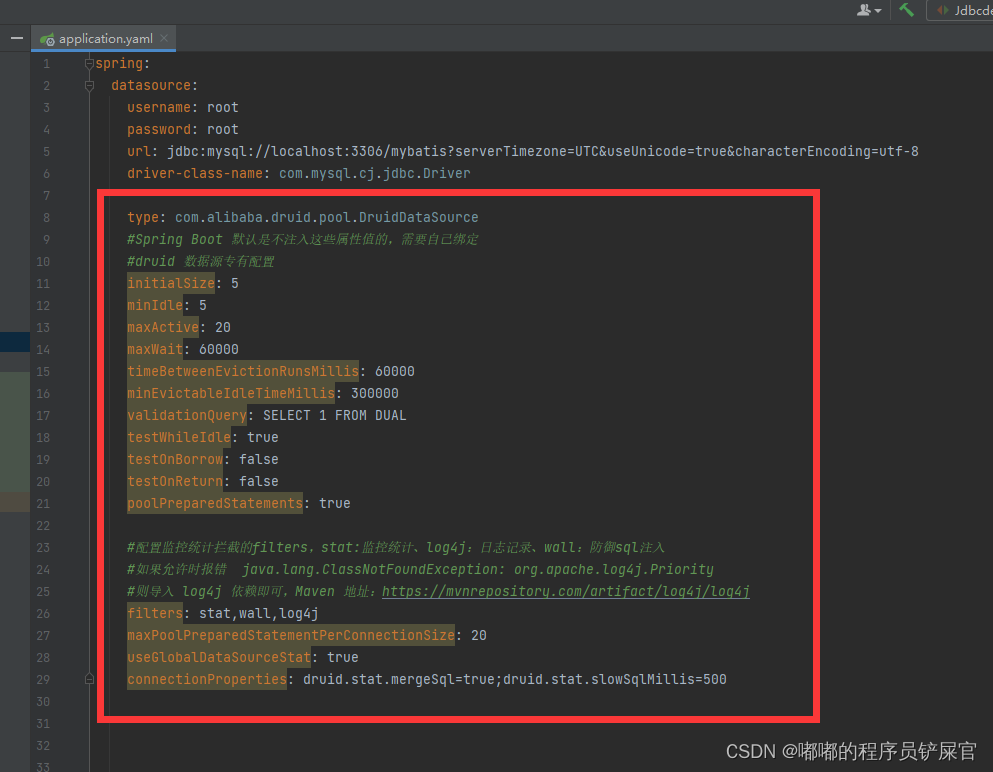The width and height of the screenshot is (993, 772).
Task: Click the '#Spring Boot' comment line
Action: tap(302, 239)
